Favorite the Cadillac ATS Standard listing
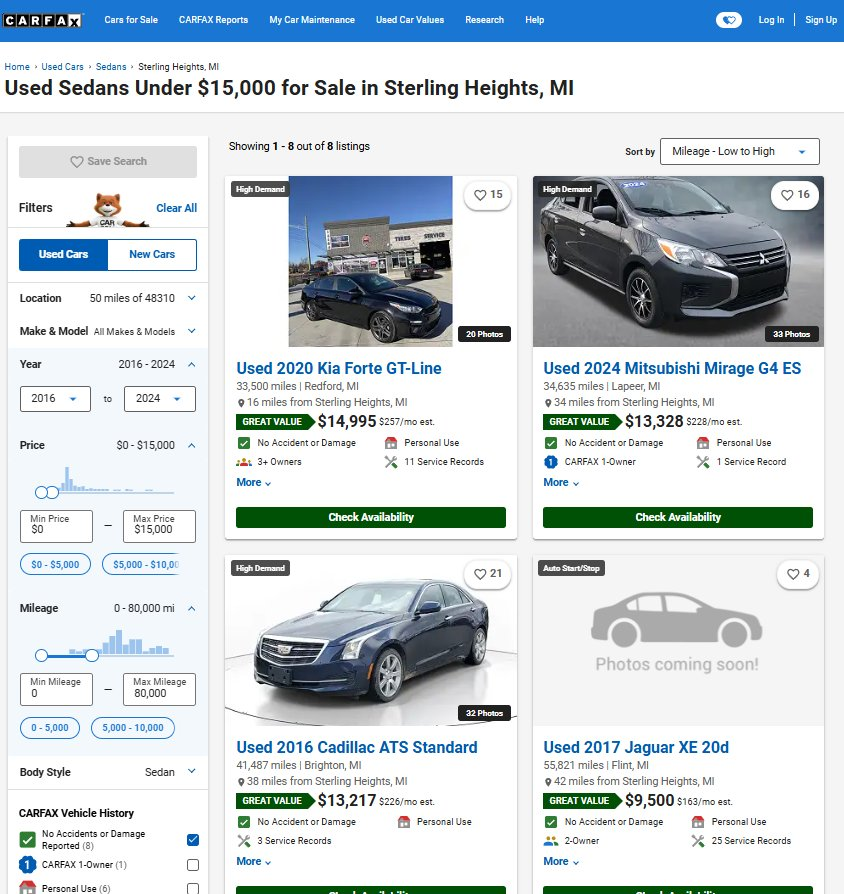 [488, 574]
